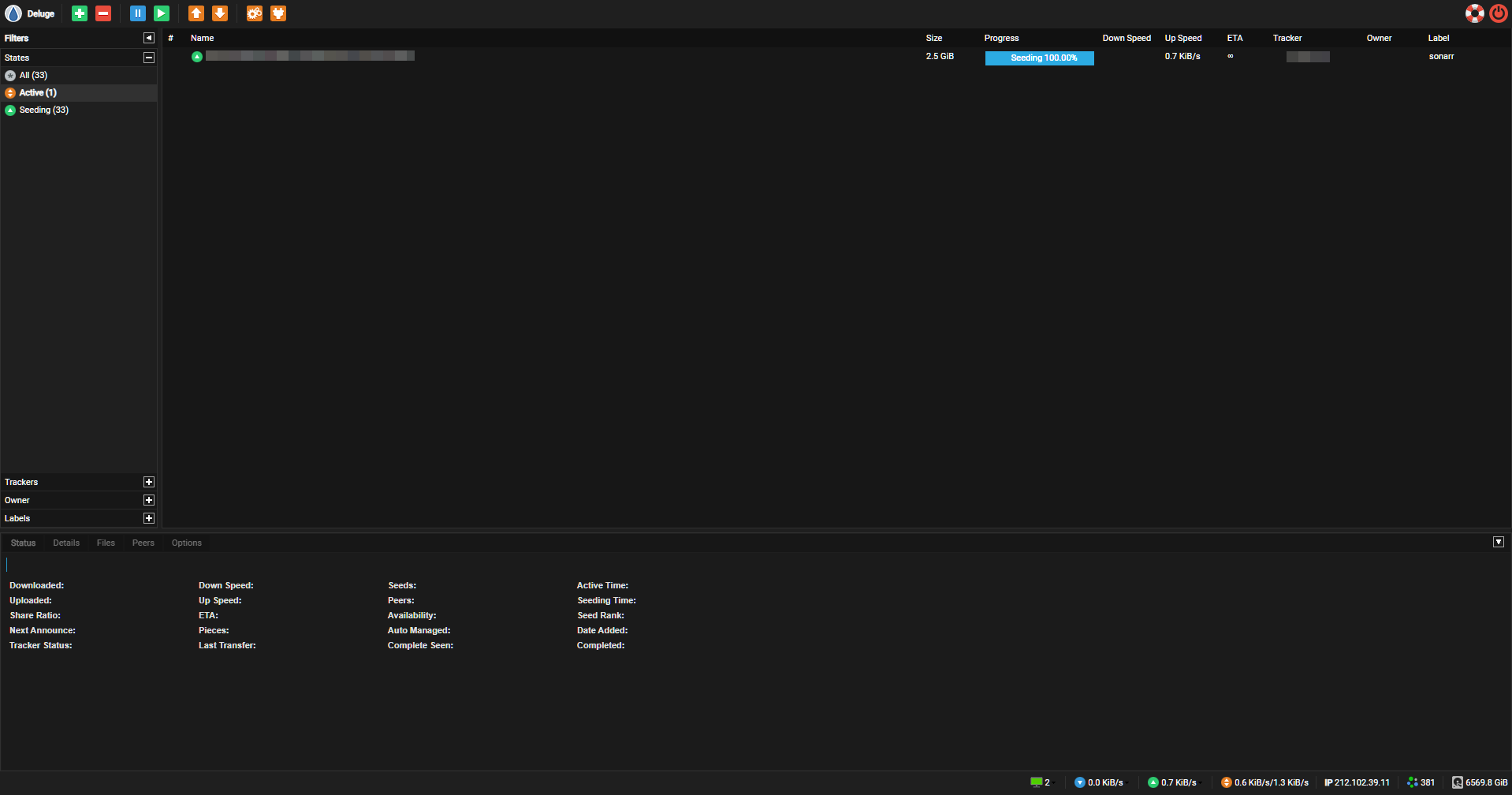Open the Files tab

106,543
